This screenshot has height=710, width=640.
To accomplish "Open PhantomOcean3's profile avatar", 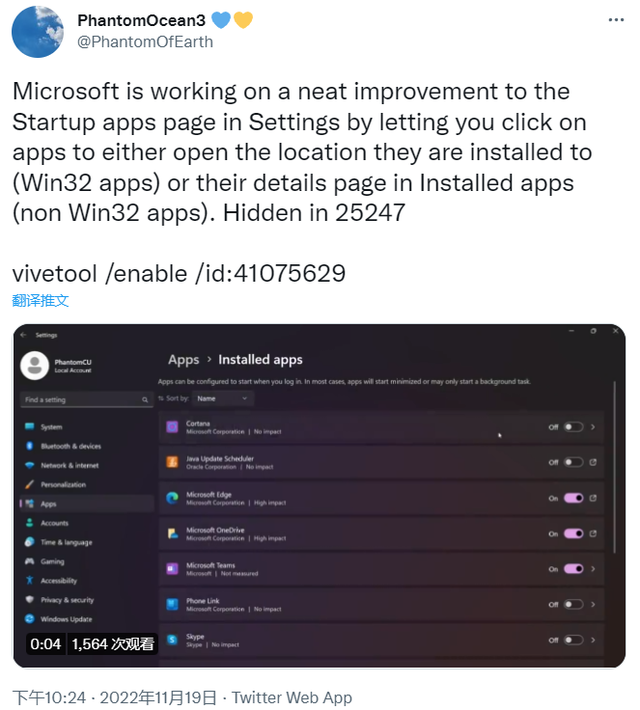I will (38, 31).
